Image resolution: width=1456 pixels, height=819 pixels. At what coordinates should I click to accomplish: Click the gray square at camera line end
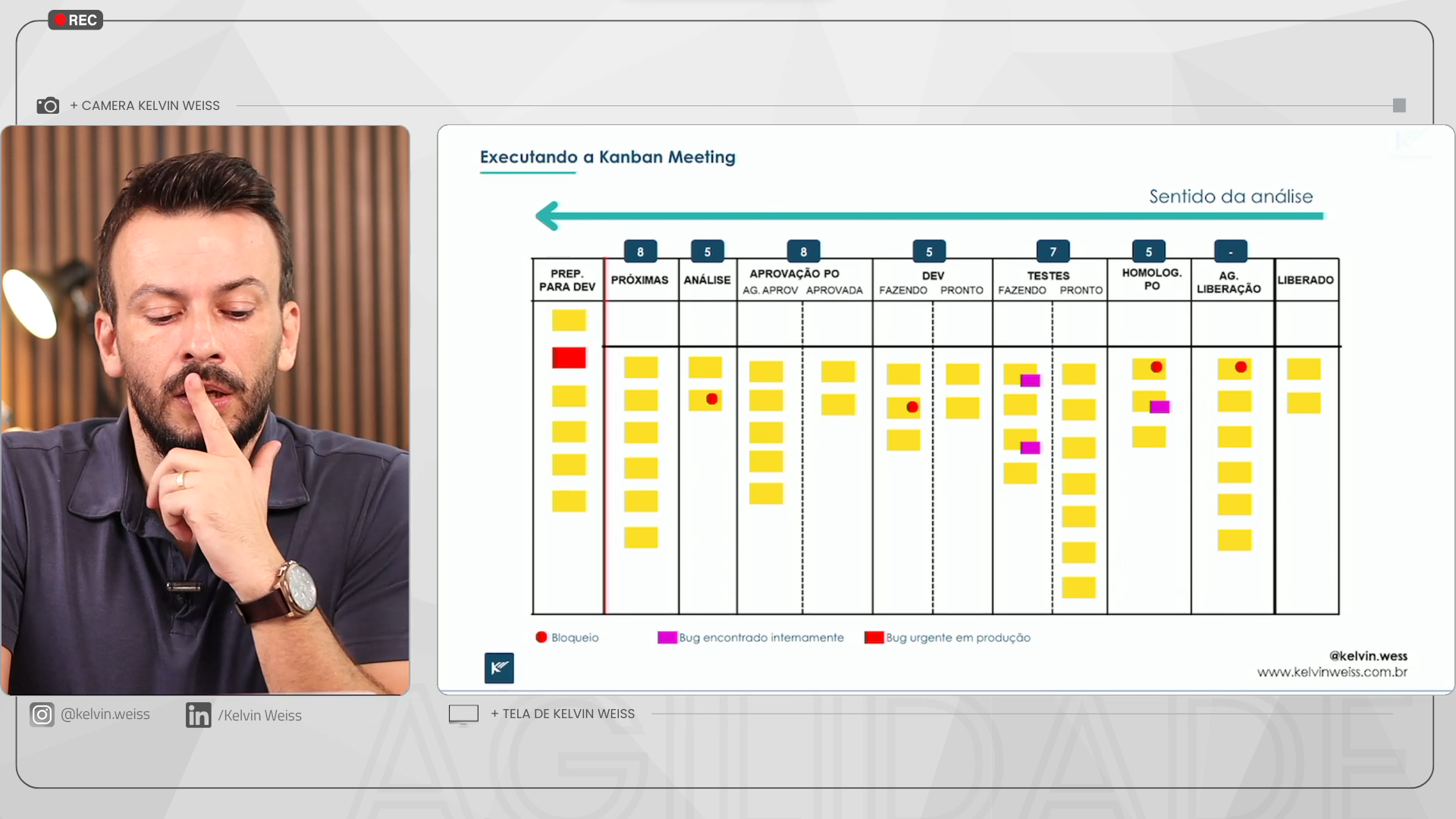[1399, 105]
